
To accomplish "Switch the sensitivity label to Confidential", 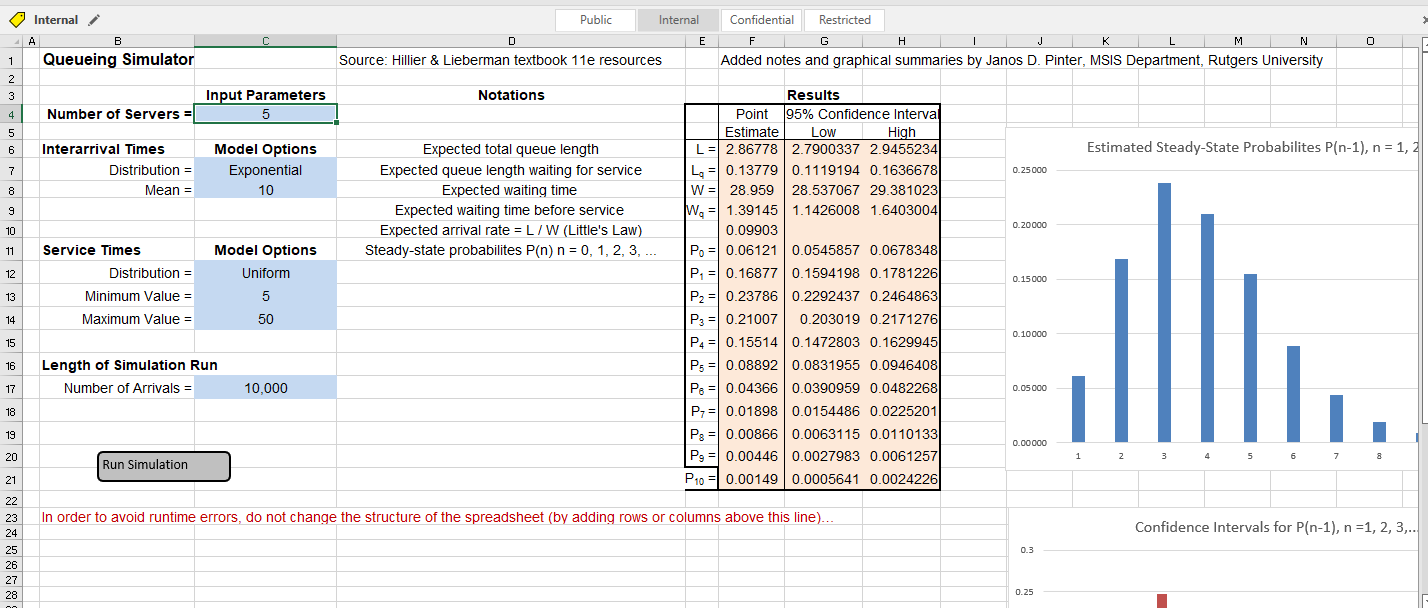I will click(761, 19).
